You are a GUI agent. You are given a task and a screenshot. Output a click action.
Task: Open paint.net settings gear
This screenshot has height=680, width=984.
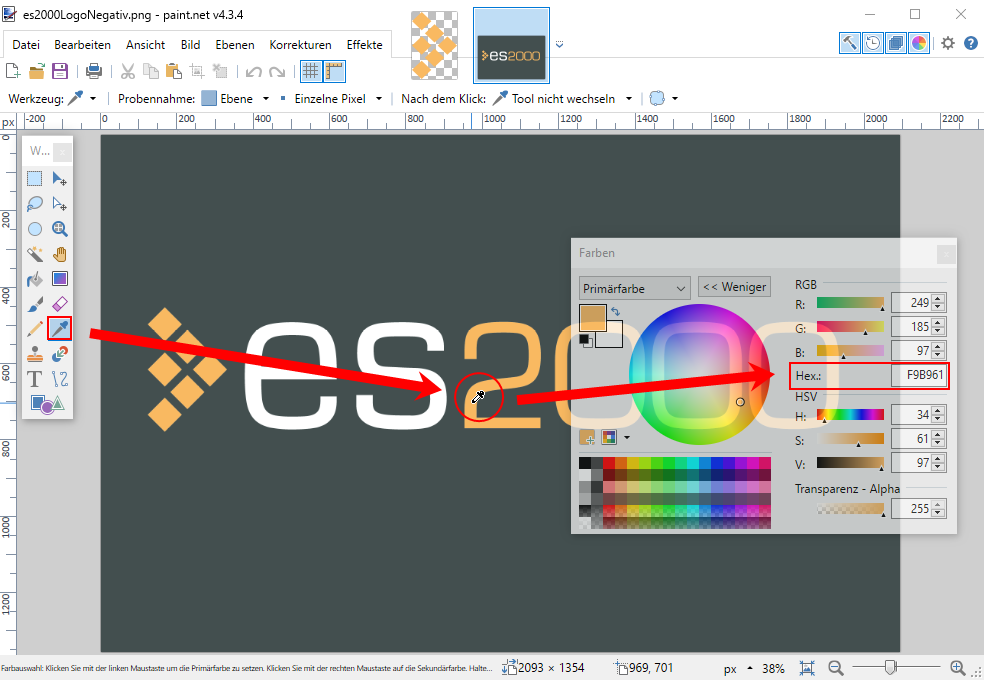[948, 43]
